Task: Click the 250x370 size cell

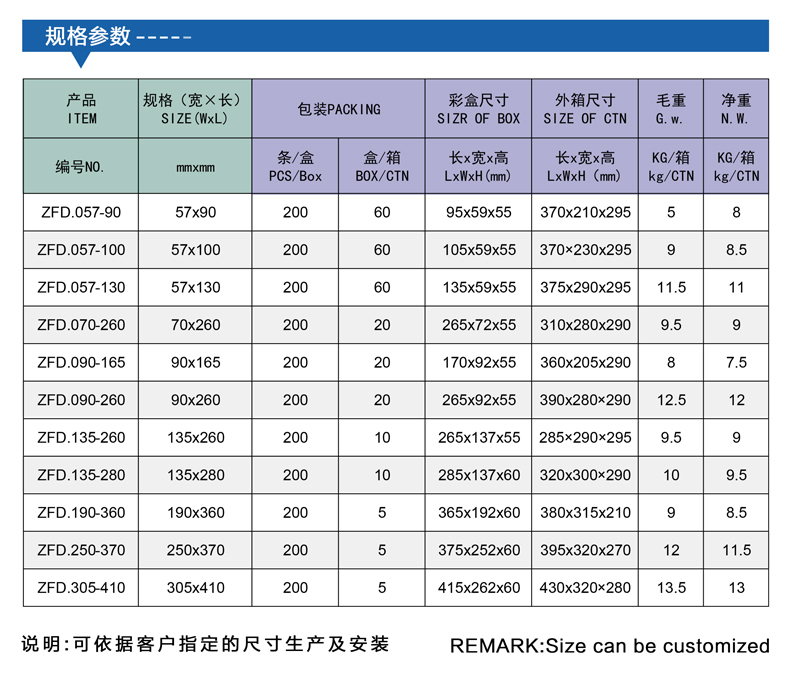Action: [195, 550]
